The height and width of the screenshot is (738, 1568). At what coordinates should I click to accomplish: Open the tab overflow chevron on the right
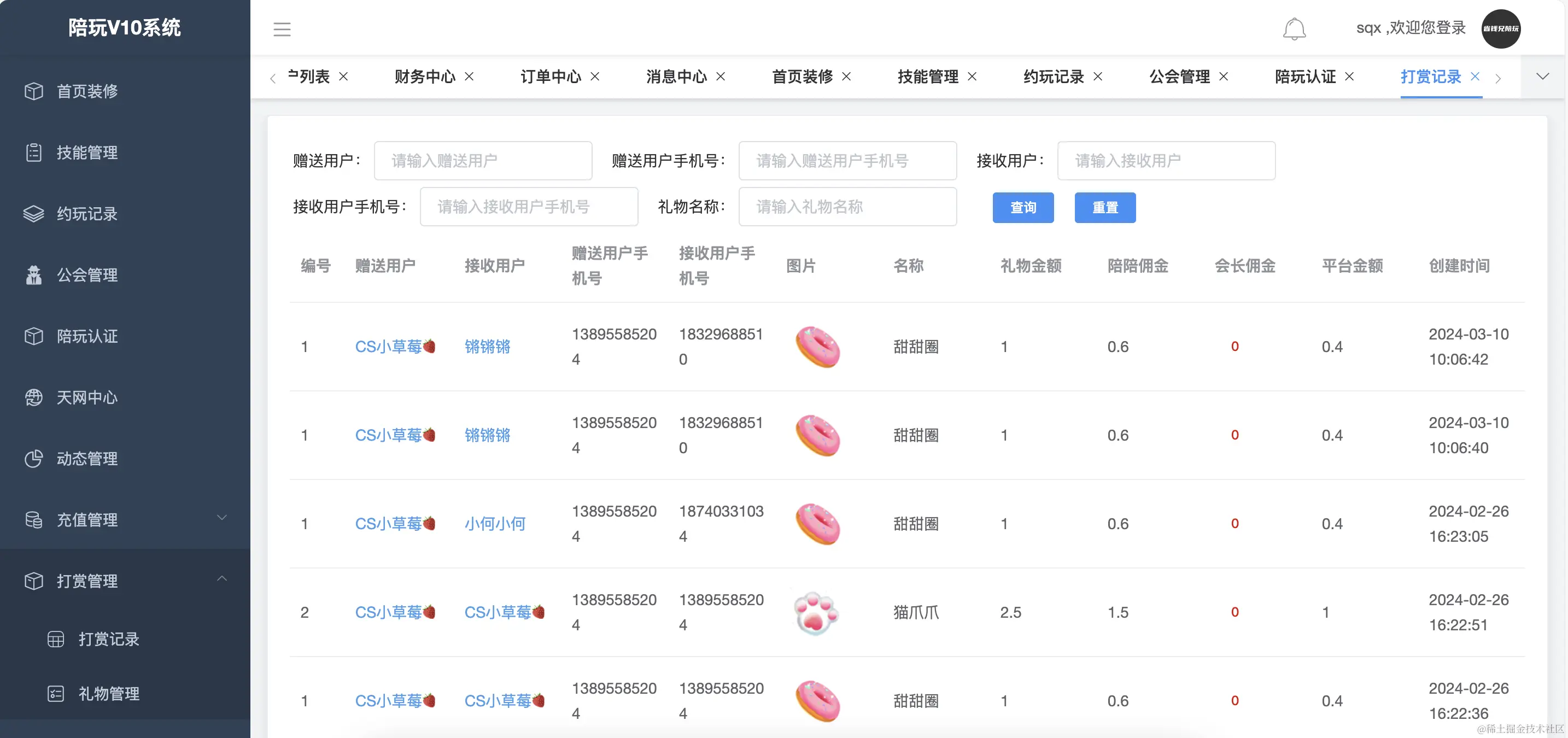point(1542,77)
